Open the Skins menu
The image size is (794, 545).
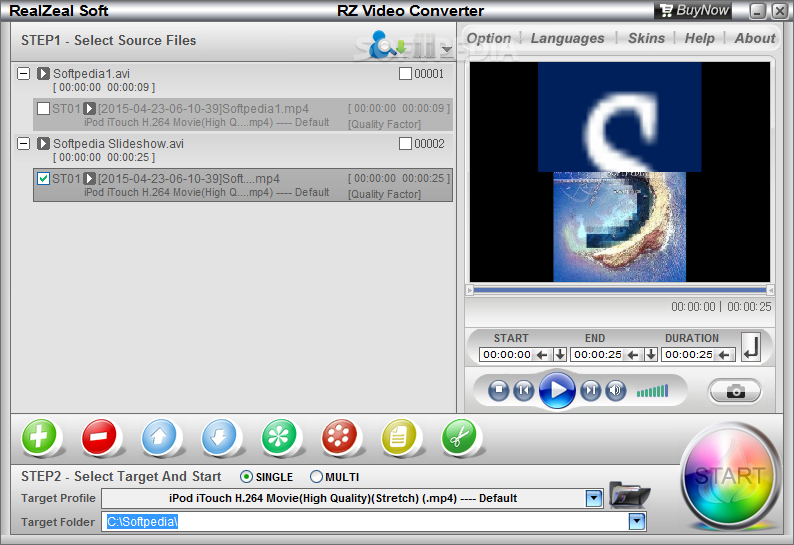pyautogui.click(x=647, y=38)
